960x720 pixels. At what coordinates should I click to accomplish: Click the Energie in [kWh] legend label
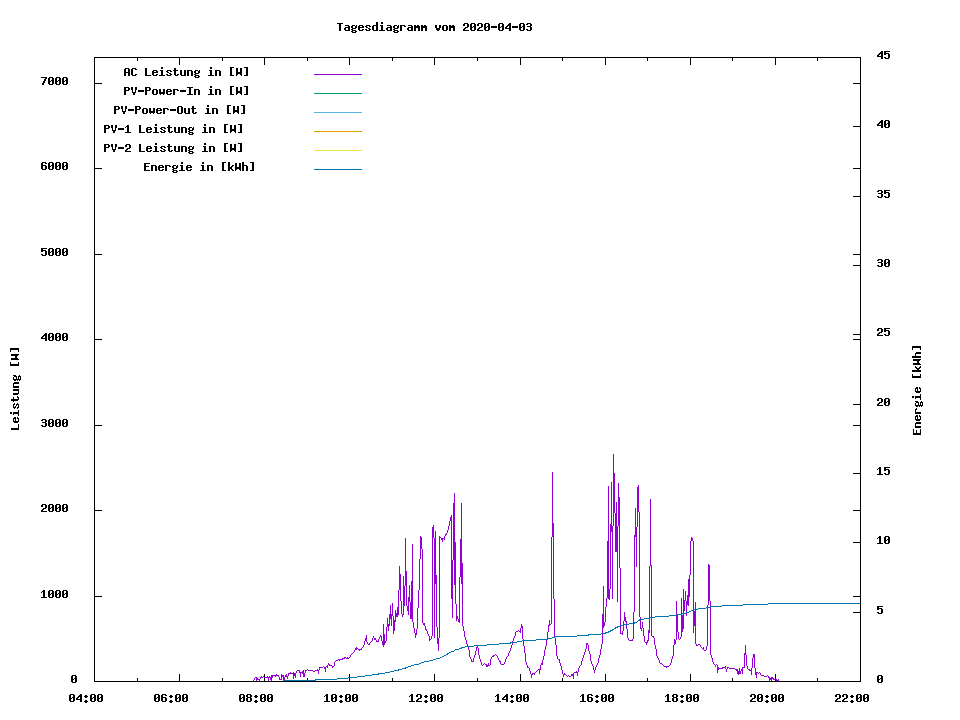(x=199, y=167)
